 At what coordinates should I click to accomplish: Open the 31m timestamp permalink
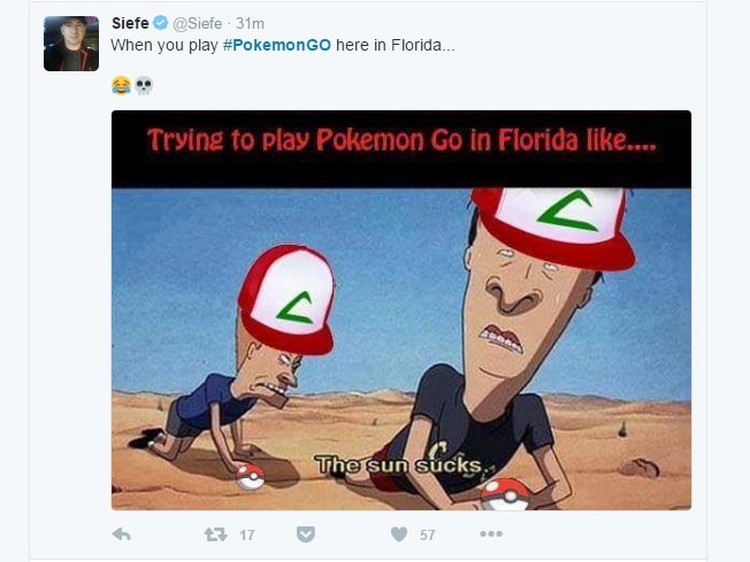click(250, 23)
